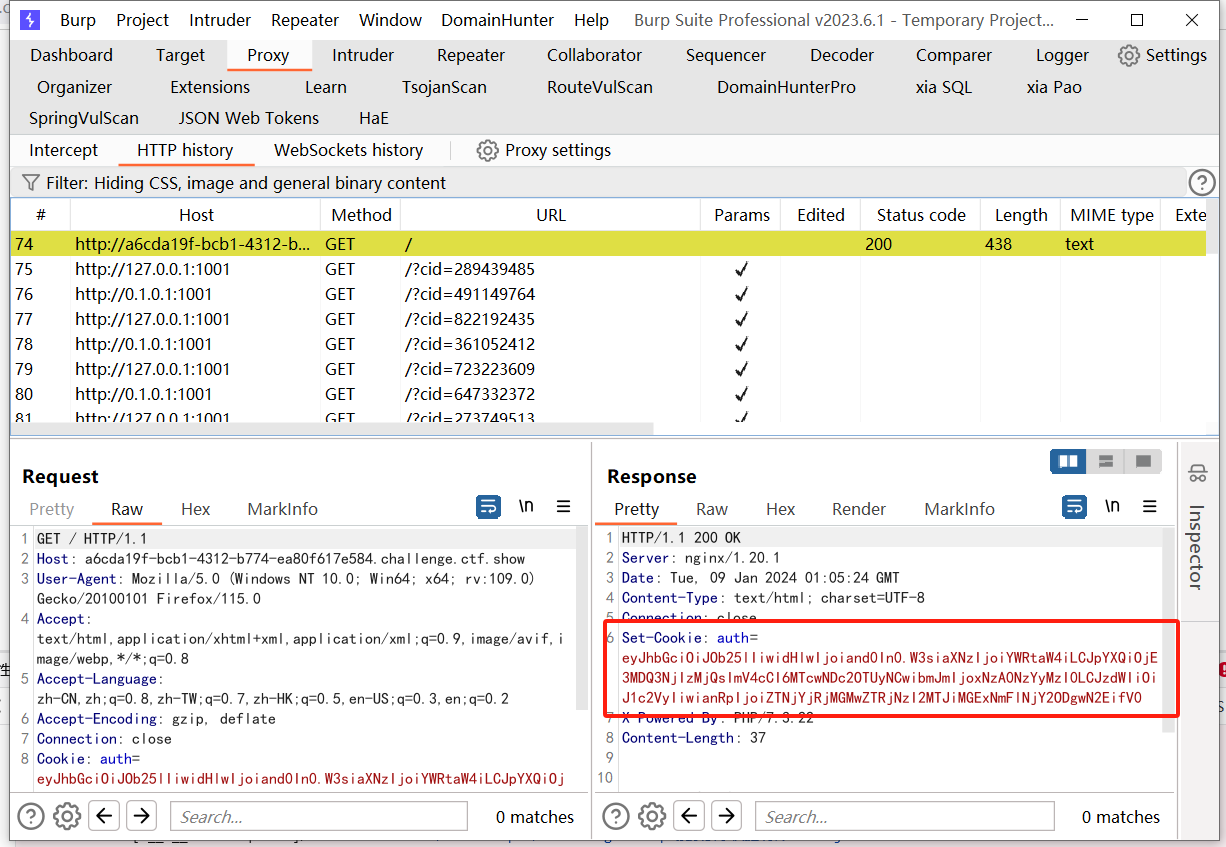This screenshot has height=847, width=1226.
Task: Open the xia SQL tab
Action: 944,87
